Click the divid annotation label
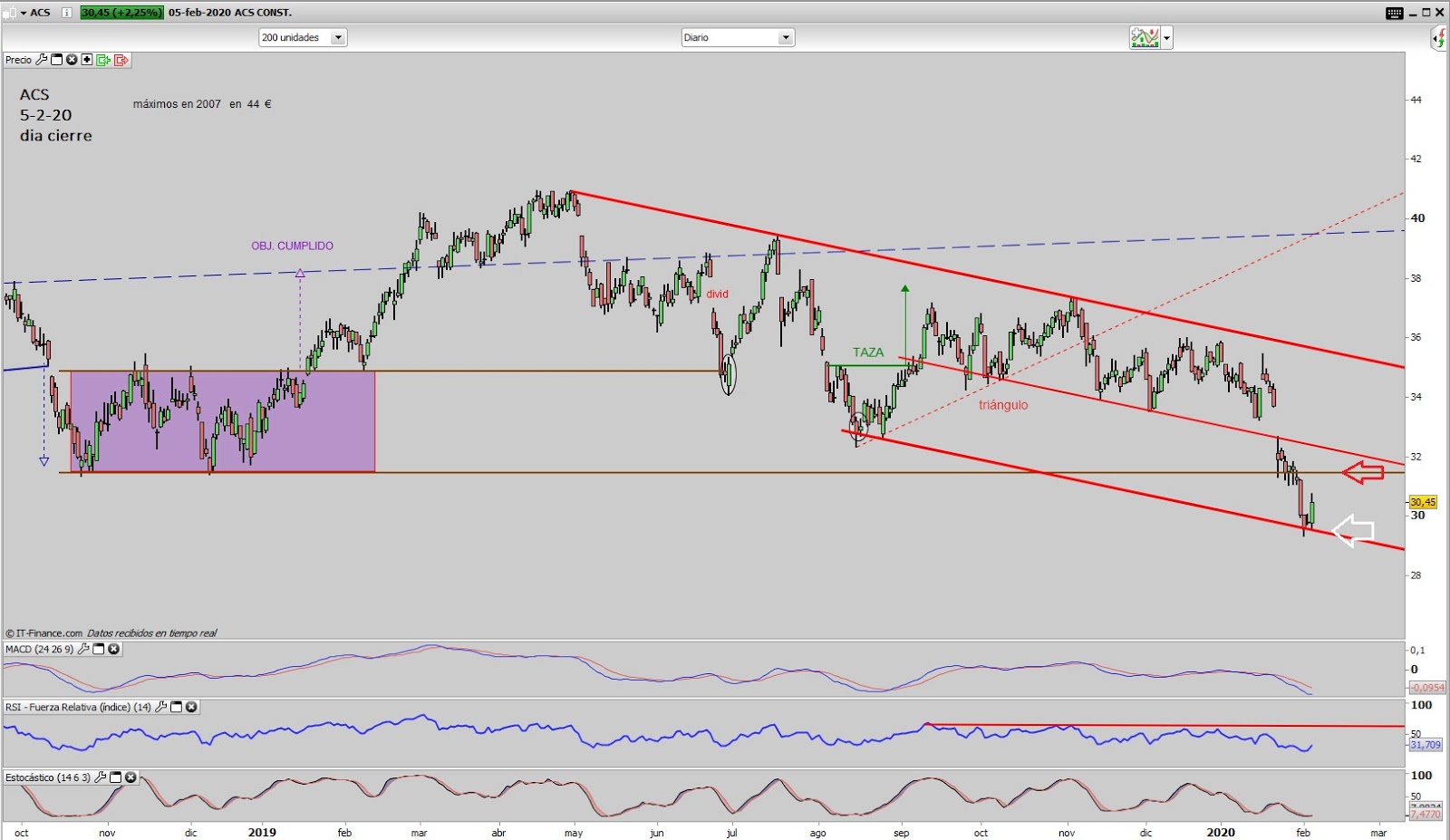This screenshot has width=1450, height=840. pos(717,294)
